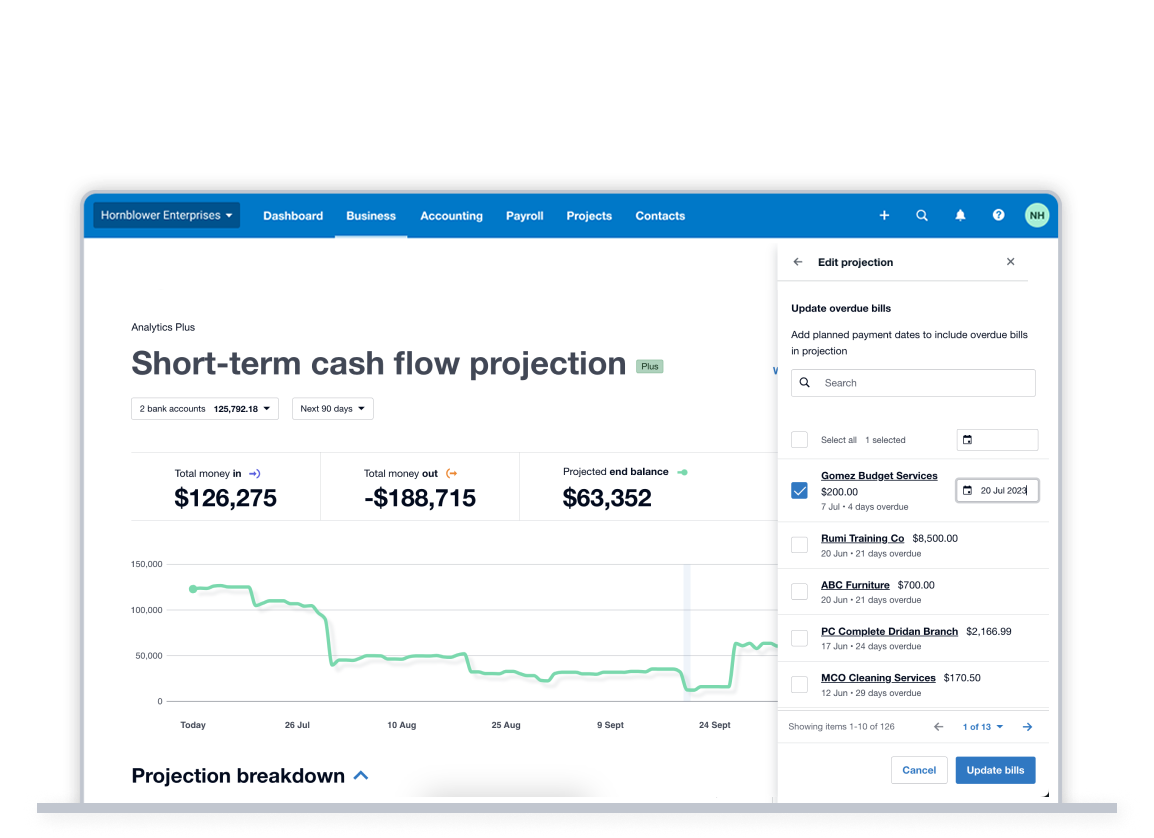Click the NH profile avatar

click(x=1037, y=215)
